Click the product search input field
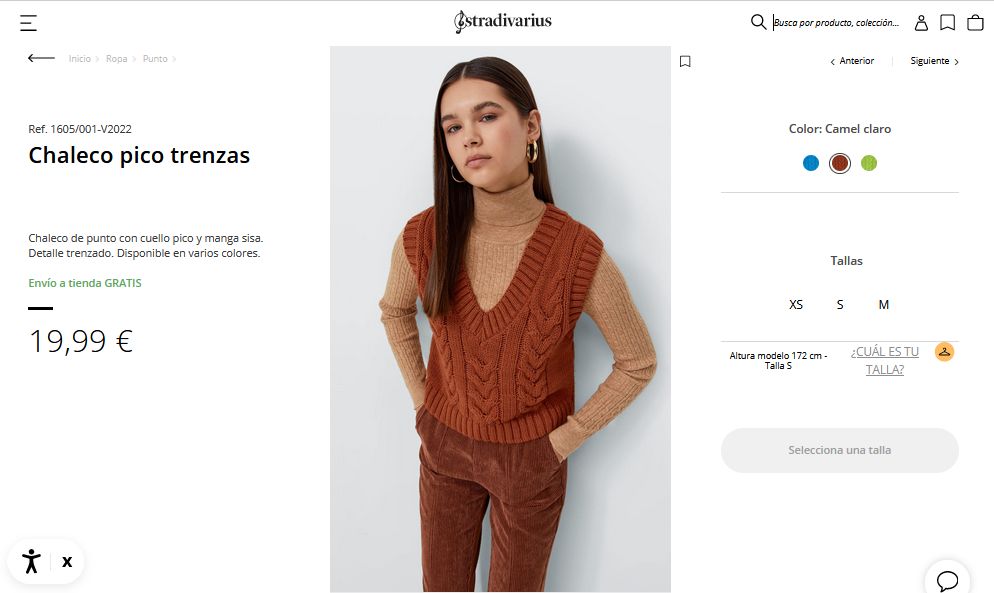 tap(836, 22)
